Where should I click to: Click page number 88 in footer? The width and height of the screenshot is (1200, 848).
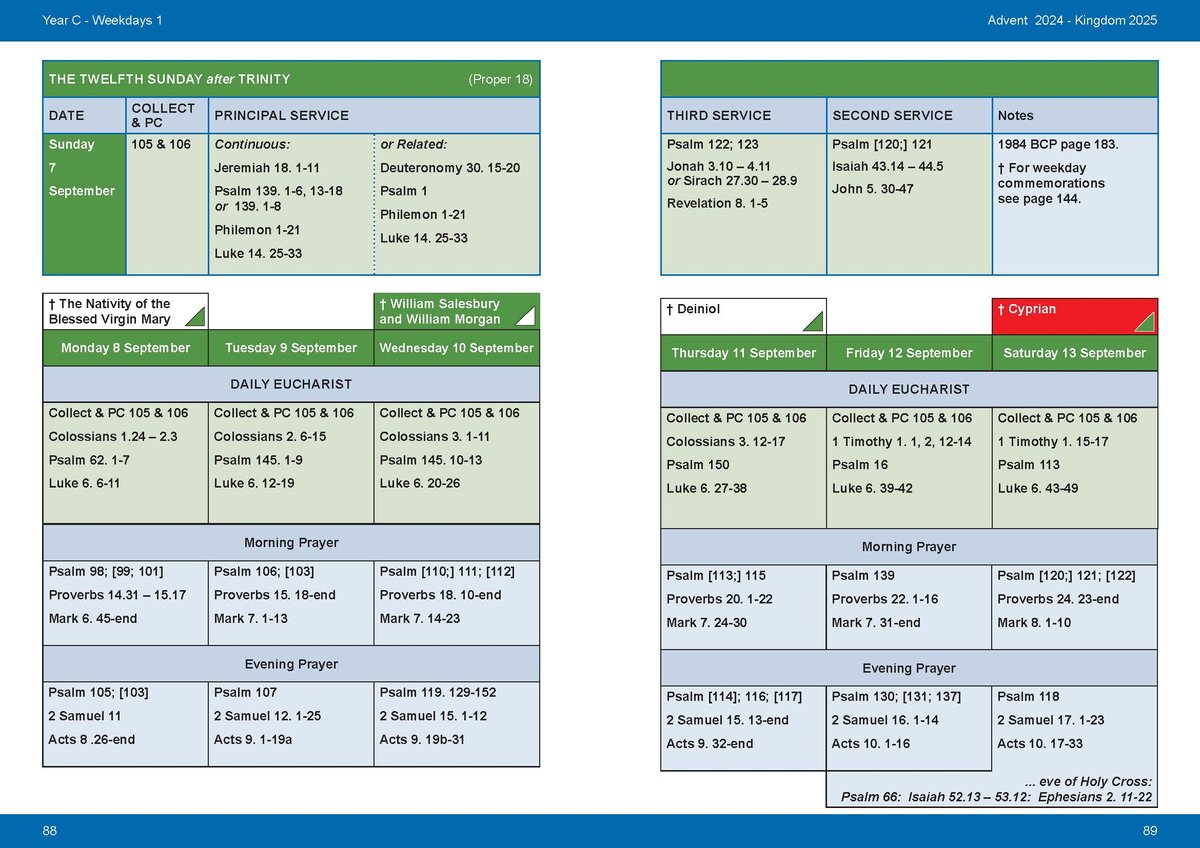pos(50,832)
